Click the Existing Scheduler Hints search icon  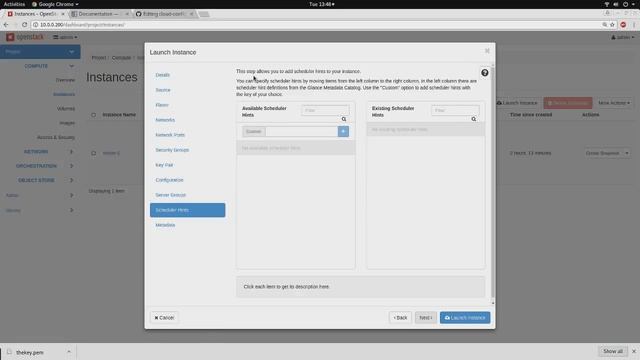coord(473,119)
